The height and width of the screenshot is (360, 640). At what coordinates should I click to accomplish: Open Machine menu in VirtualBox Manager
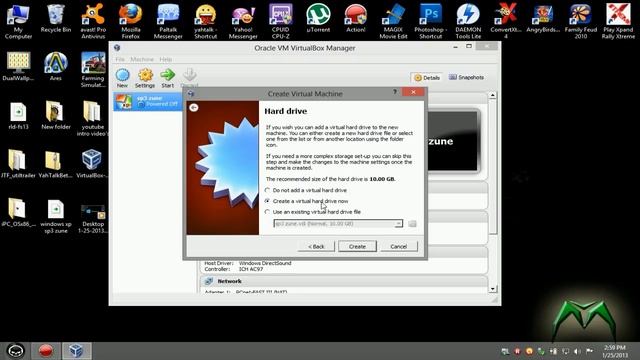point(142,59)
